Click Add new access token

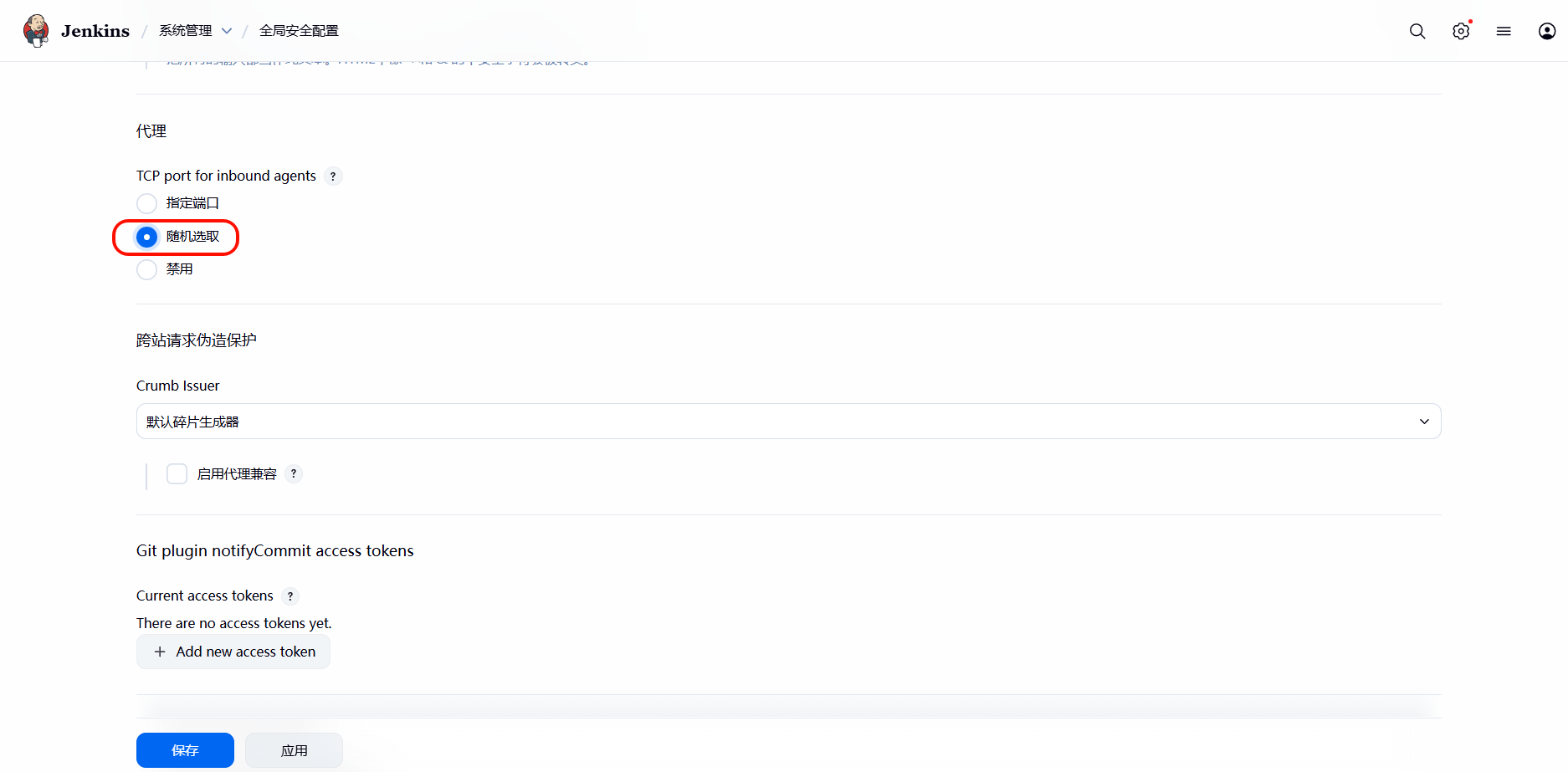point(233,652)
